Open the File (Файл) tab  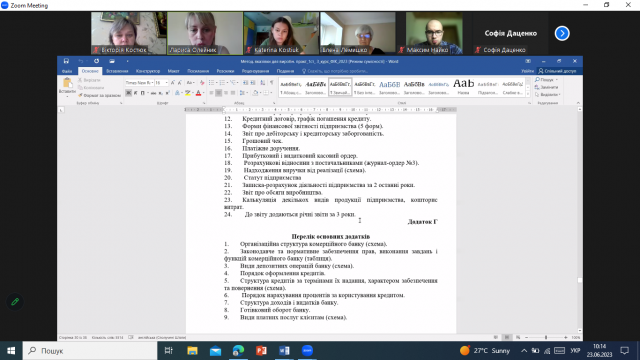[x=67, y=71]
